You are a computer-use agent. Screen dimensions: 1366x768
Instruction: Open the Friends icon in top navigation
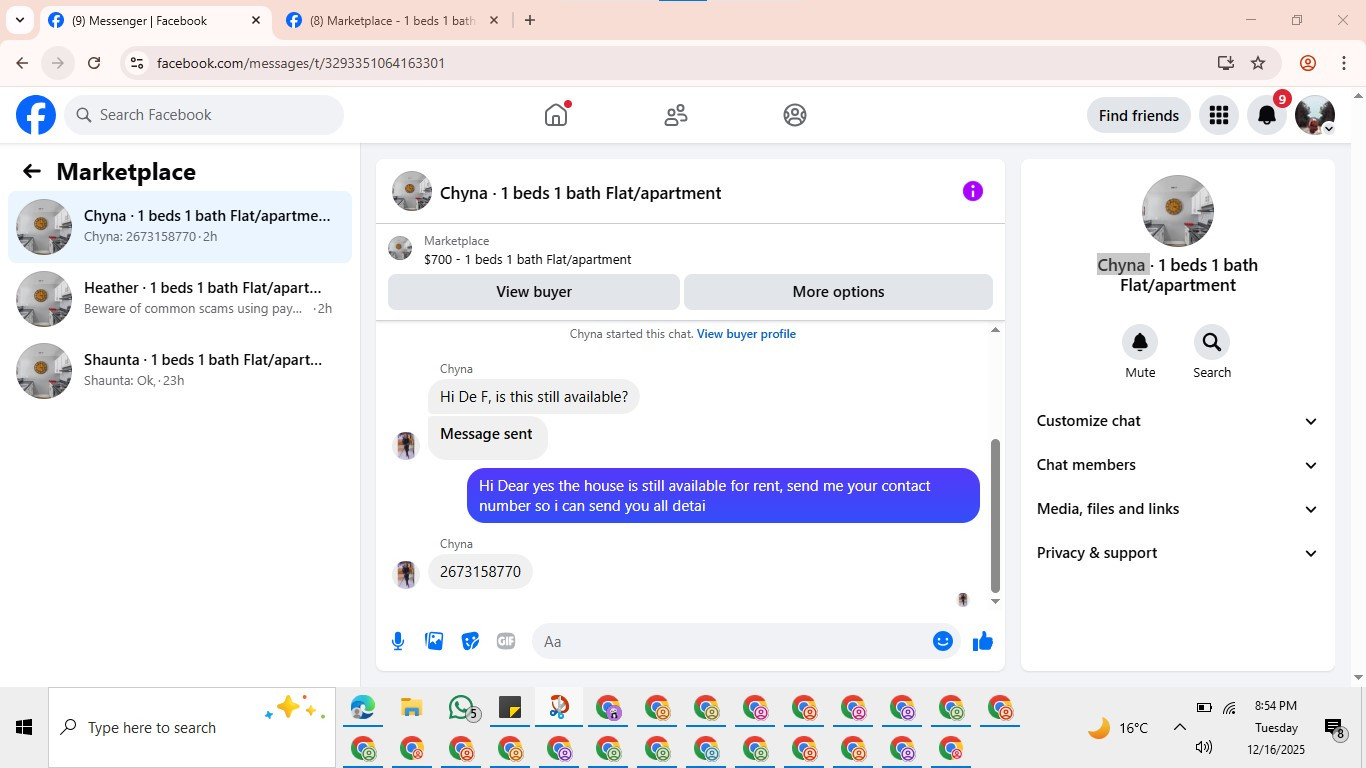676,115
